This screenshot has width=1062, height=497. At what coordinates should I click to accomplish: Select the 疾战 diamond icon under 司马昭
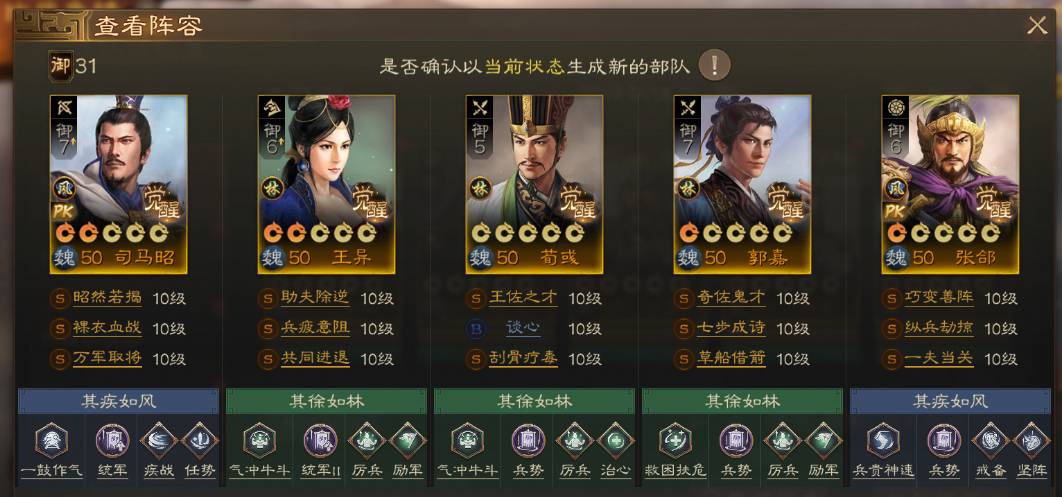click(x=159, y=440)
